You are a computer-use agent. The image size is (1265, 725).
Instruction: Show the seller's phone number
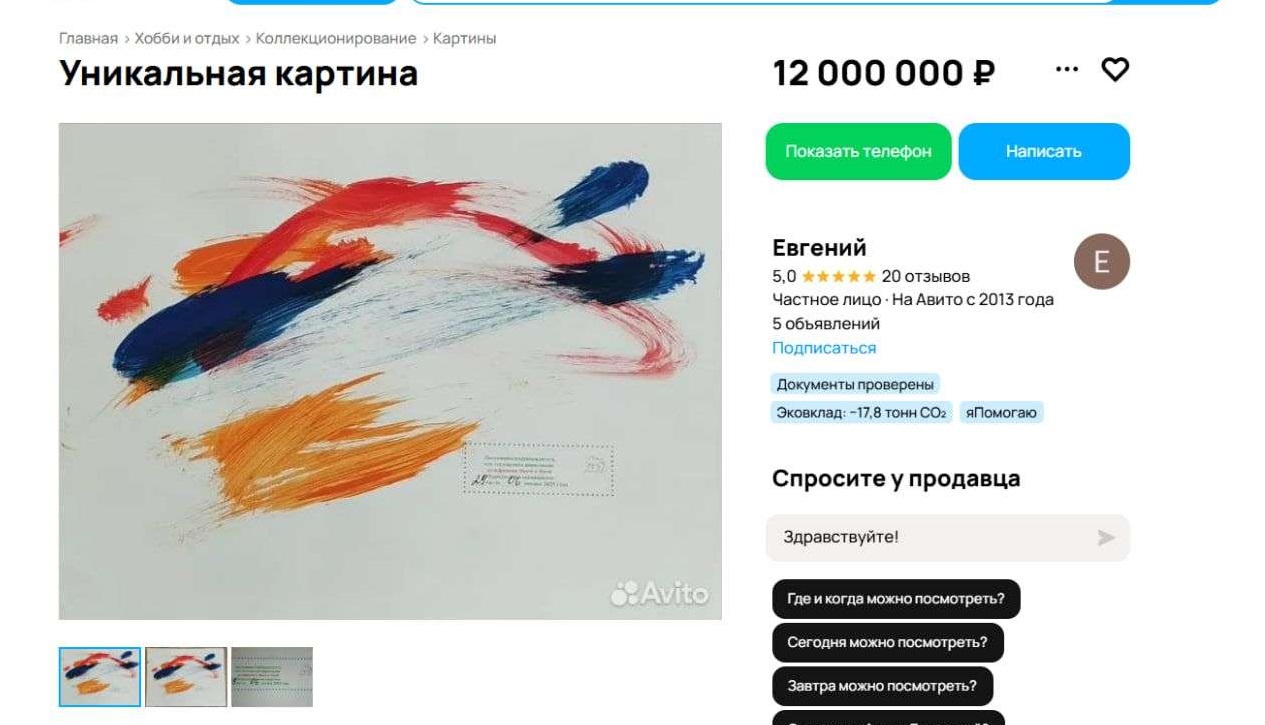[858, 152]
